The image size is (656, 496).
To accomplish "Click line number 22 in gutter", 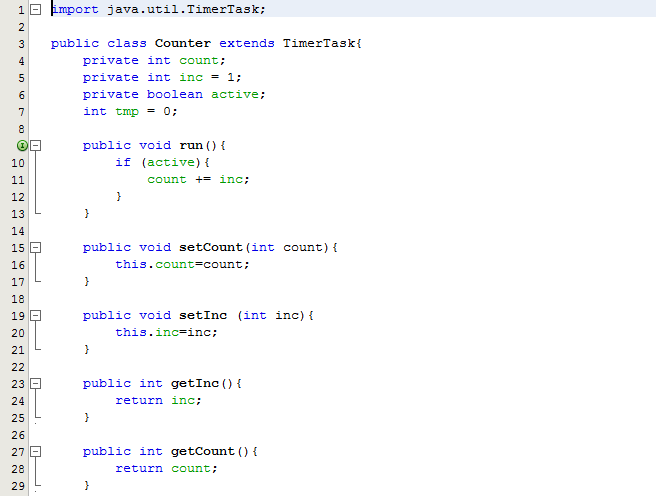I will 18,367.
